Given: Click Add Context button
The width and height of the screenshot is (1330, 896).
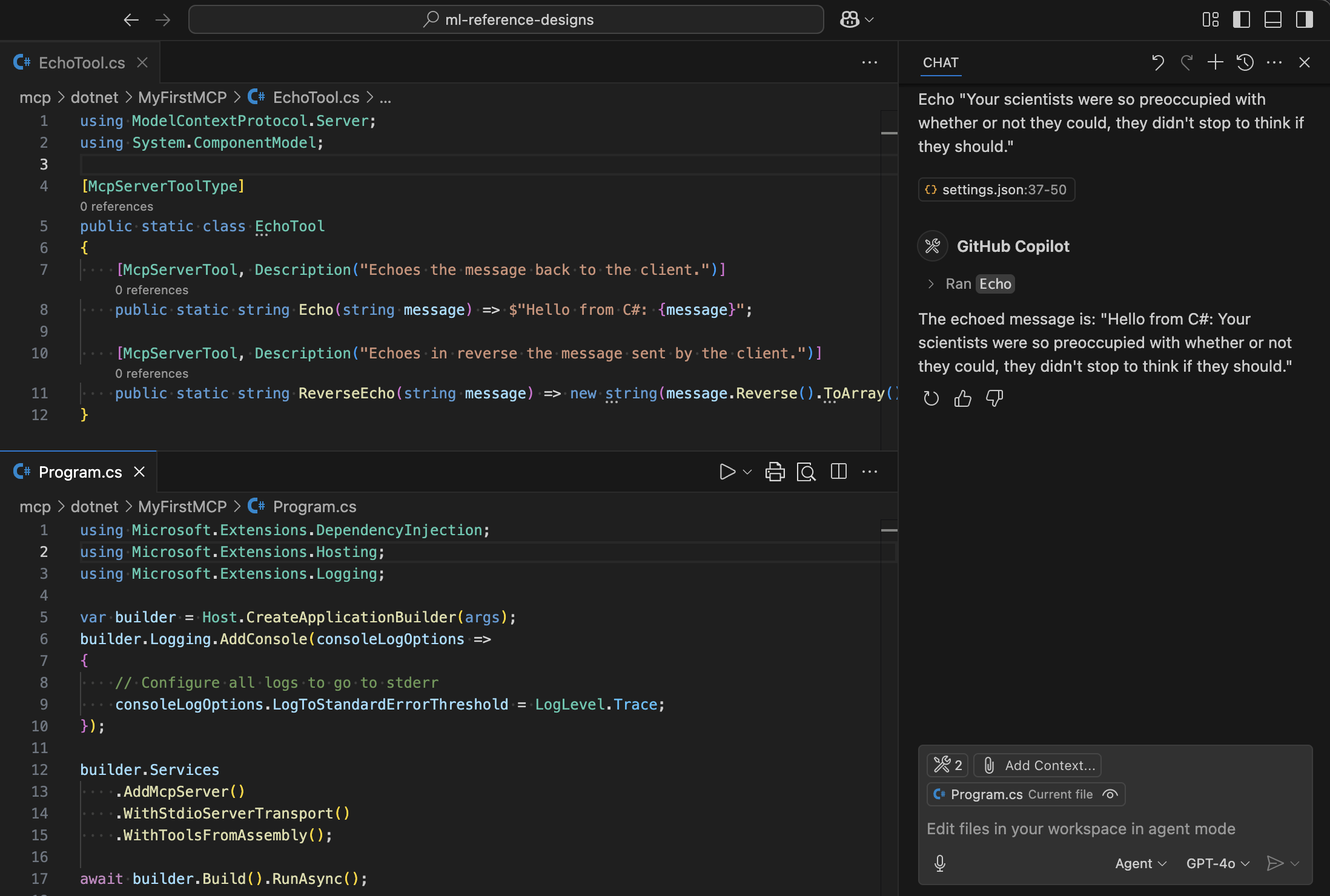Looking at the screenshot, I should click(1037, 765).
